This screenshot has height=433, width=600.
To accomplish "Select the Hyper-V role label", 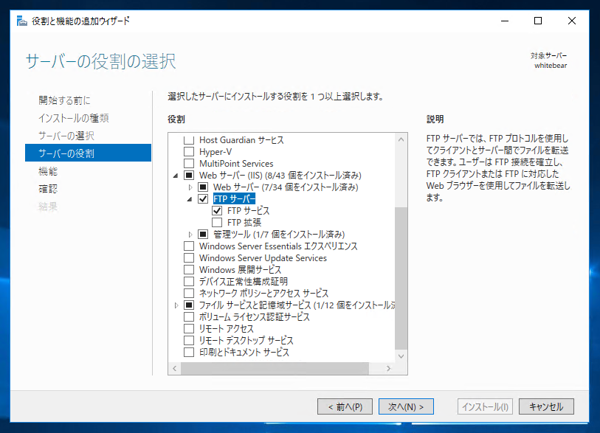I will (x=215, y=152).
